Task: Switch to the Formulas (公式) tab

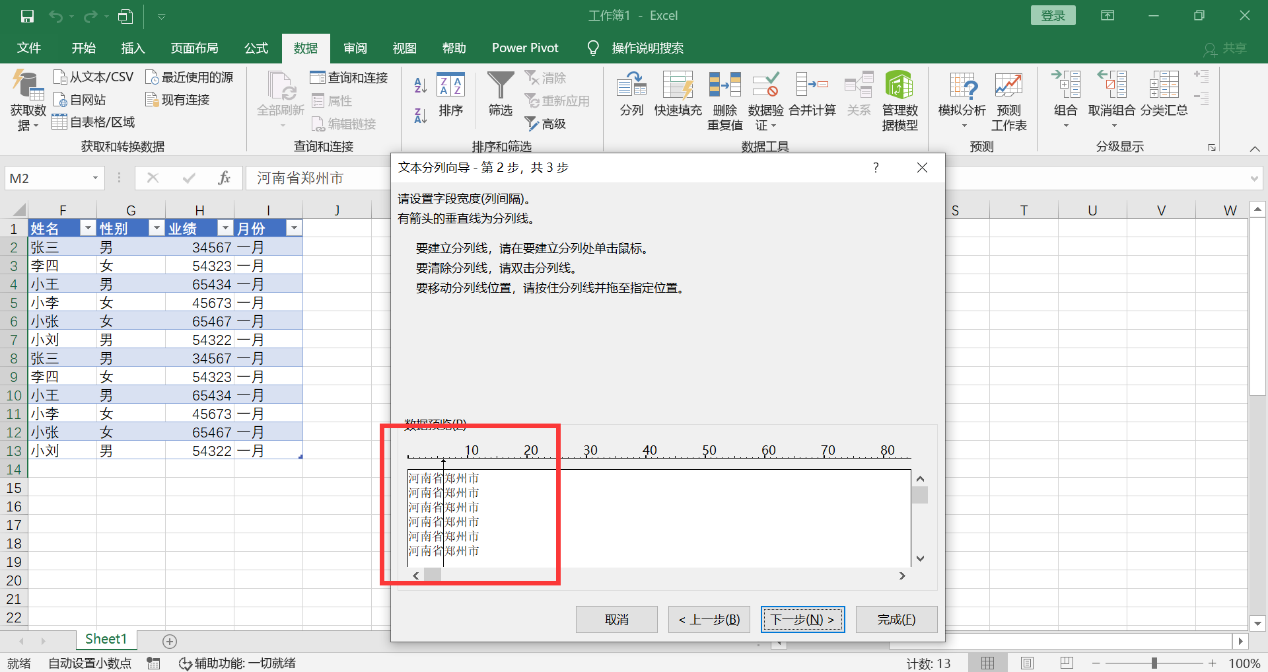Action: (x=256, y=48)
